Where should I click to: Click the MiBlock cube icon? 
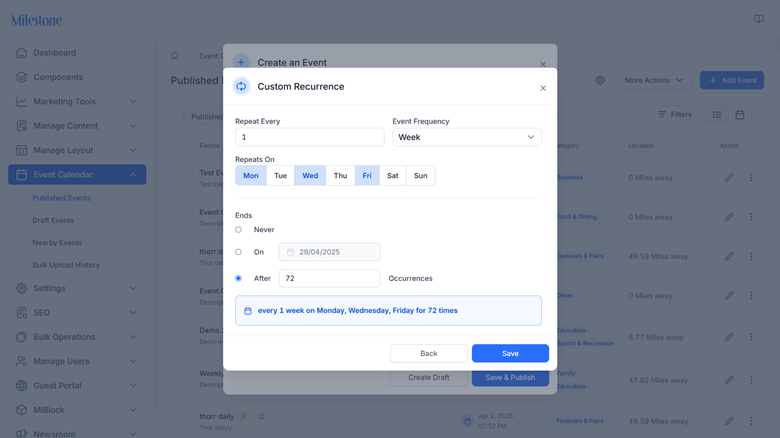pyautogui.click(x=21, y=410)
